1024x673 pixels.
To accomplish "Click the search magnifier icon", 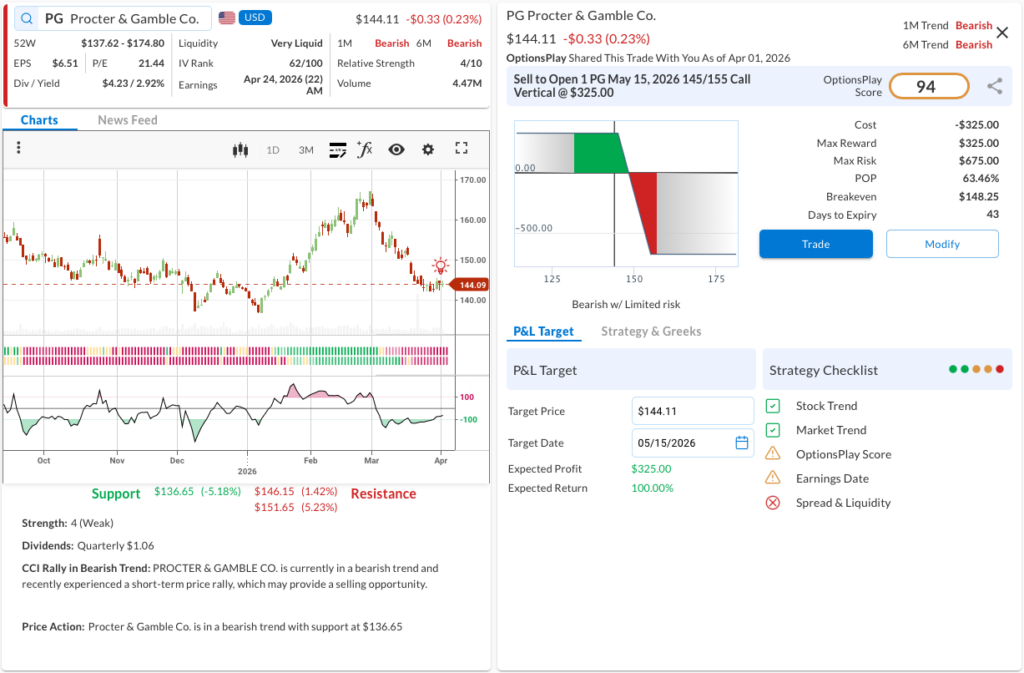I will [x=26, y=19].
